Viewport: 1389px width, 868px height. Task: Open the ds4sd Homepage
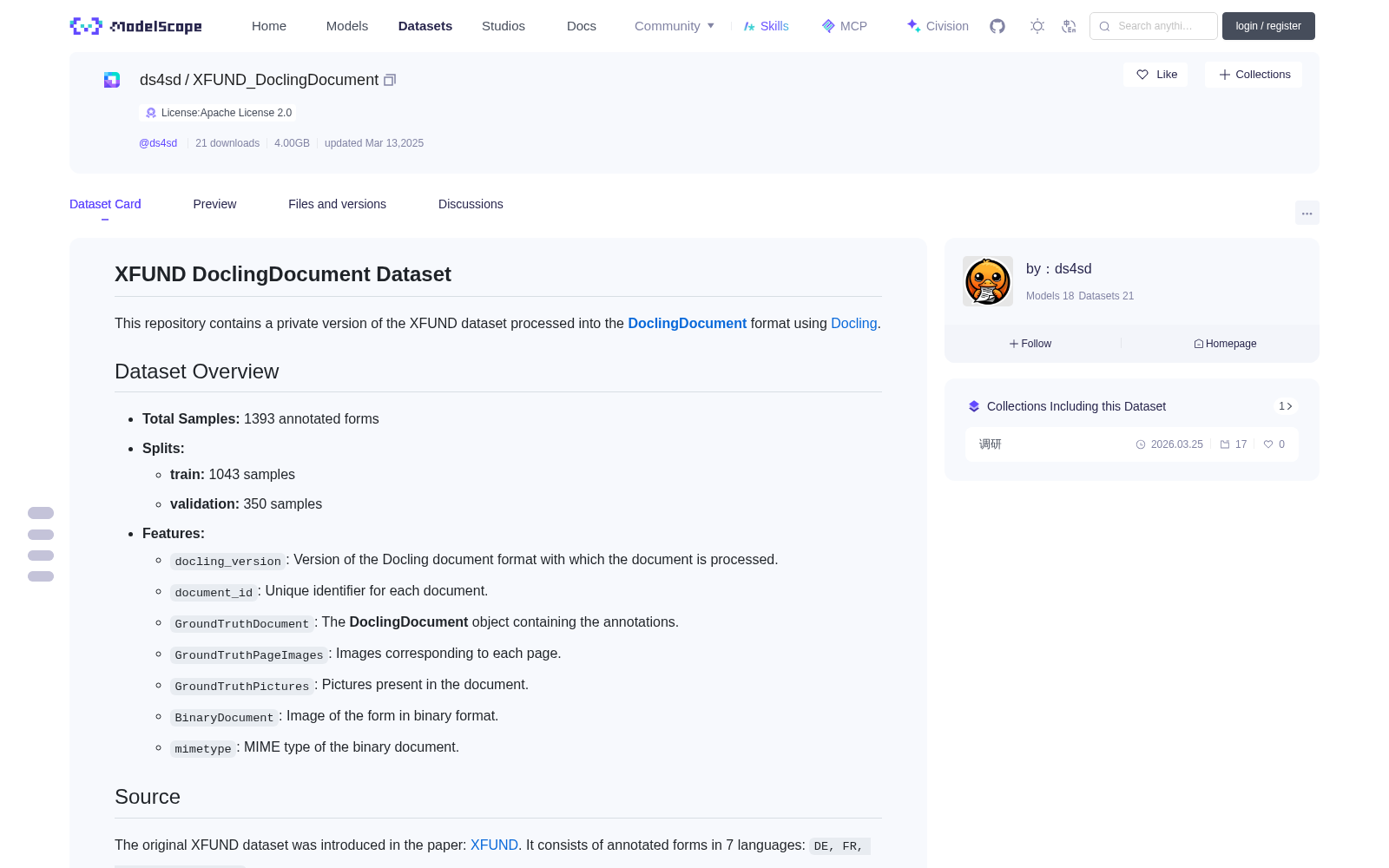click(x=1225, y=344)
